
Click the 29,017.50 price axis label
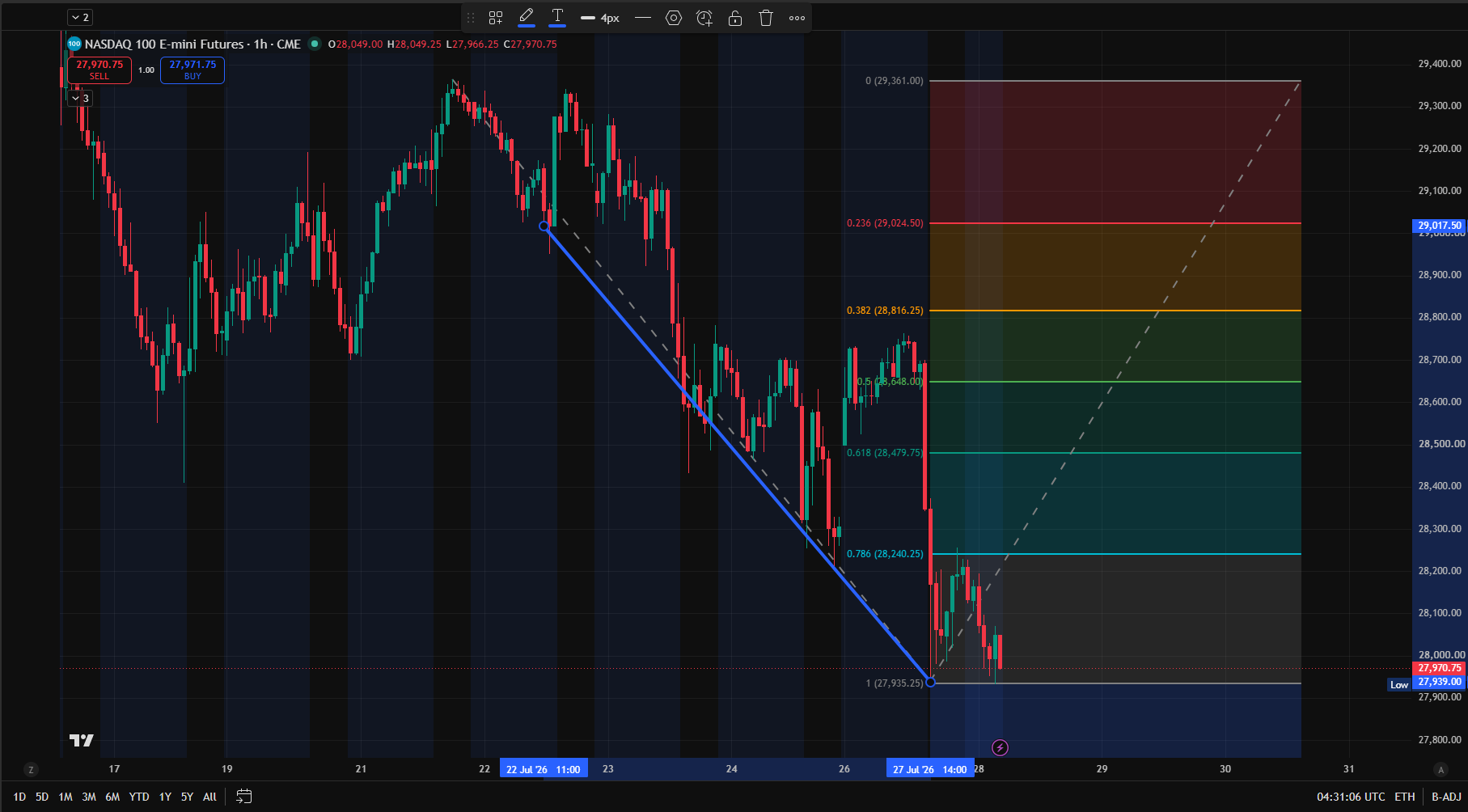point(1440,226)
